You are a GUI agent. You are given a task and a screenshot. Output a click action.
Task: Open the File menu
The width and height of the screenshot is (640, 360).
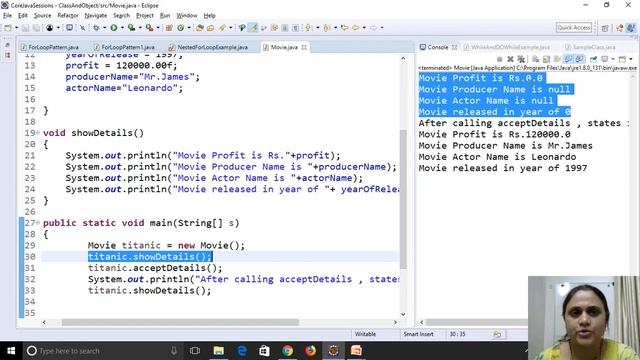[x=7, y=16]
